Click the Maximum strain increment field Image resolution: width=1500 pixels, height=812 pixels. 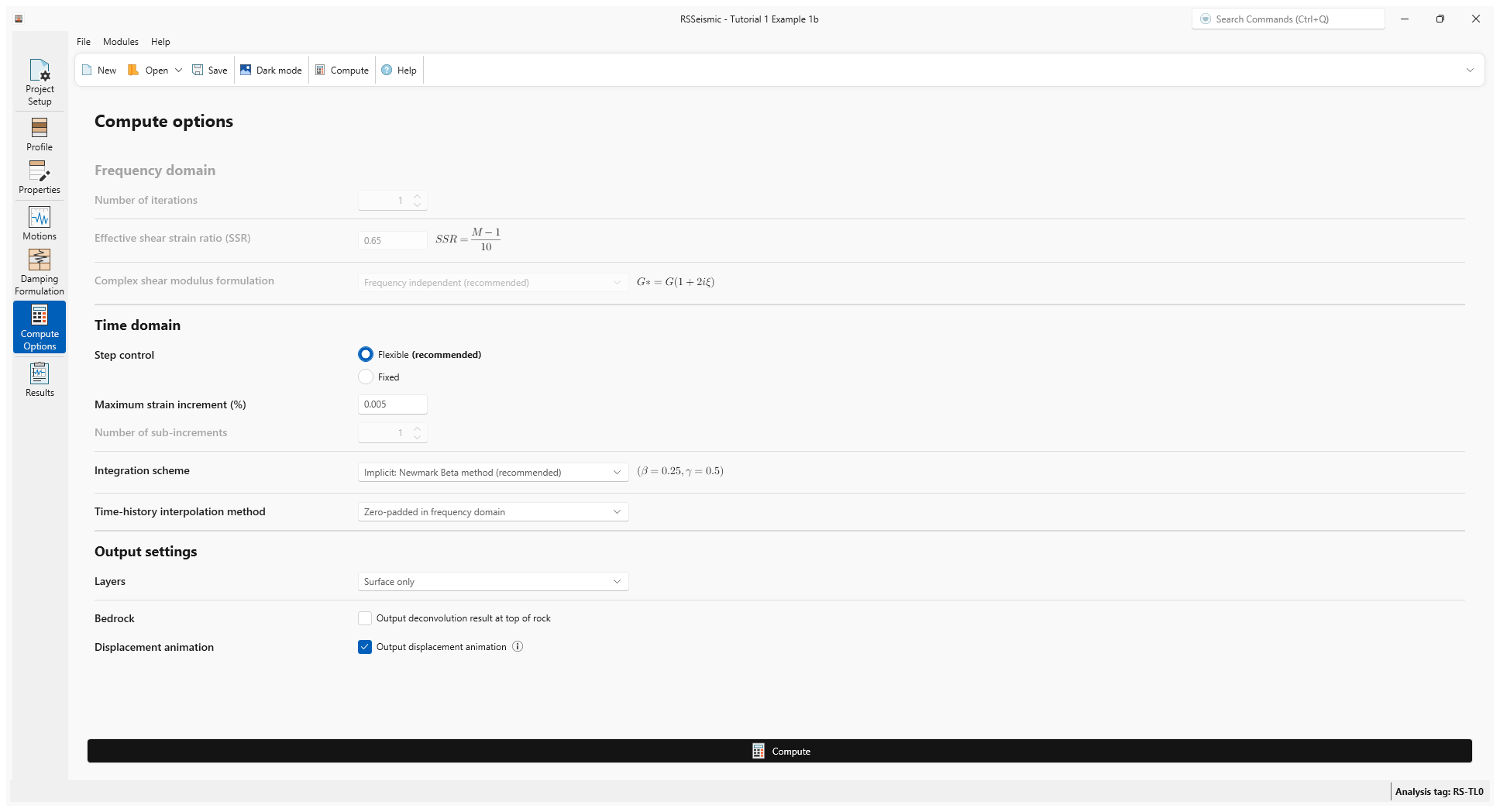pos(392,404)
